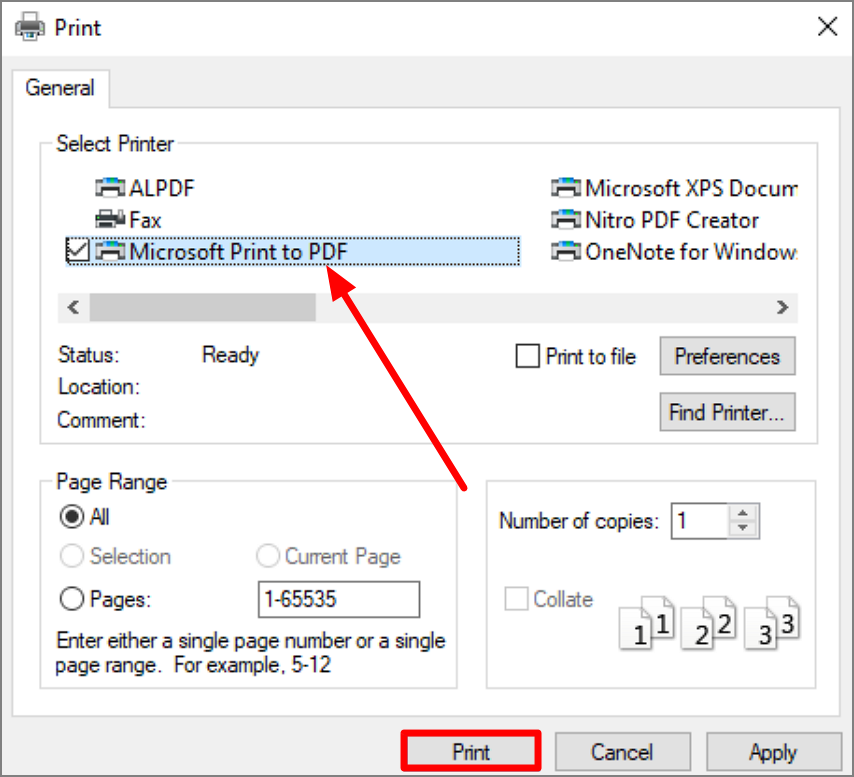Choose the Selection radio option
This screenshot has height=777, width=854.
pyautogui.click(x=72, y=556)
